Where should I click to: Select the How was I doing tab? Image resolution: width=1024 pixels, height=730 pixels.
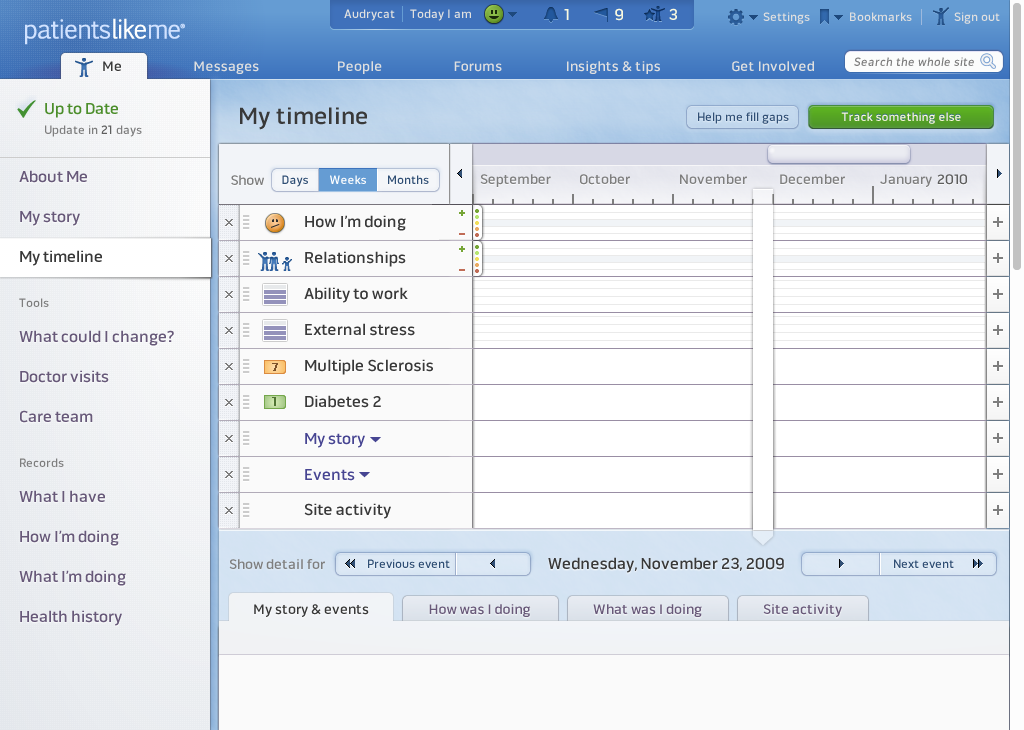(480, 609)
